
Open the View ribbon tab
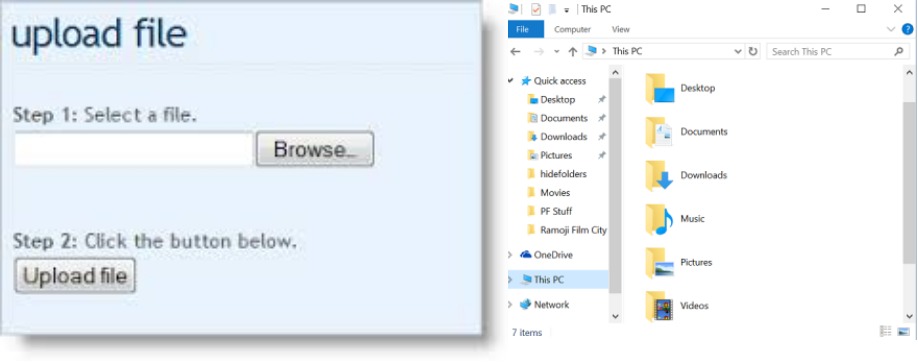(x=621, y=29)
